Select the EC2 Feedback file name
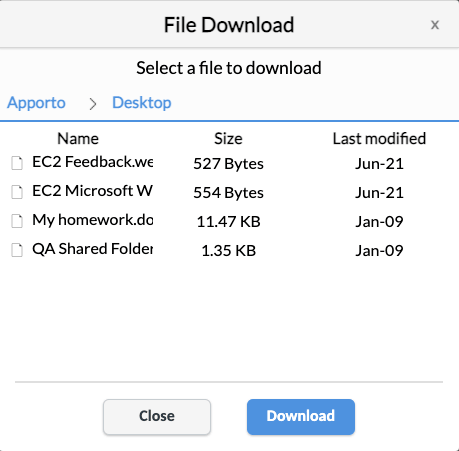This screenshot has height=451, width=459. pos(92,162)
